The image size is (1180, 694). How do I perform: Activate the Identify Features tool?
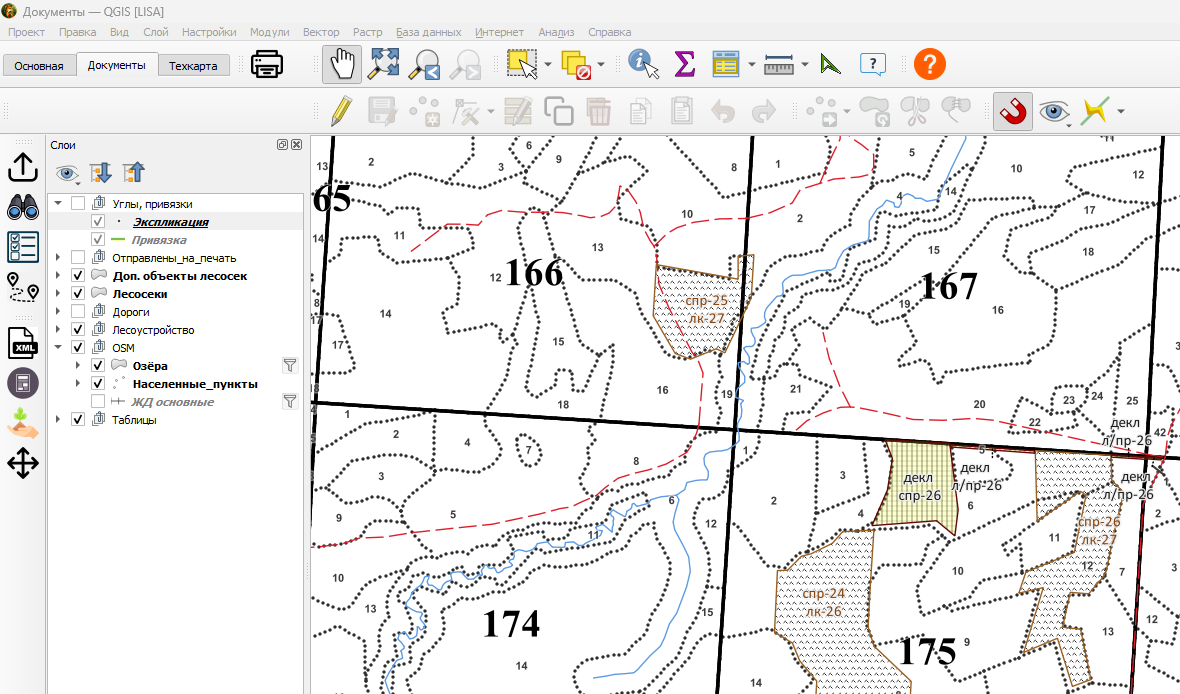click(643, 64)
